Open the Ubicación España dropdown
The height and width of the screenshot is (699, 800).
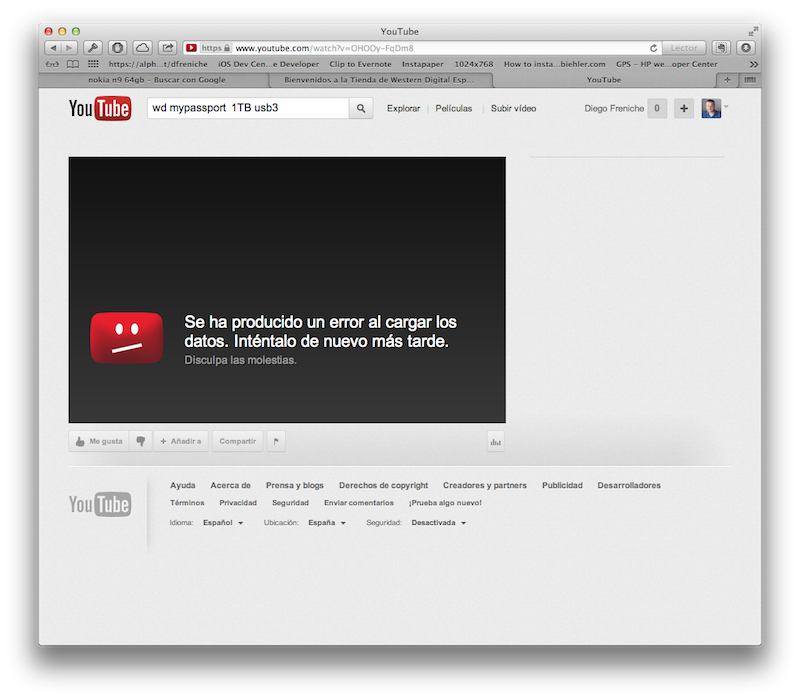tap(327, 523)
